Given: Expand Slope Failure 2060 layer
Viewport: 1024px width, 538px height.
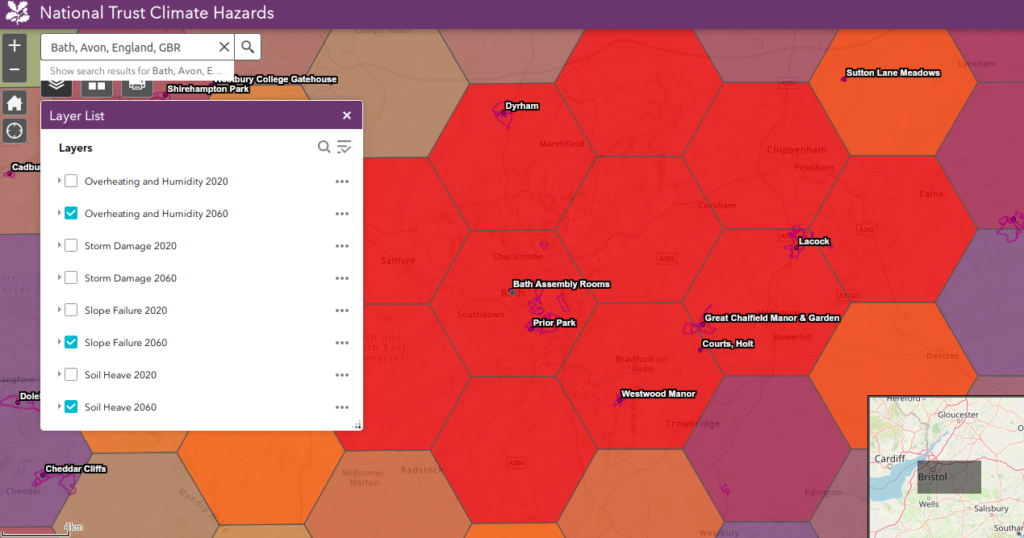Looking at the screenshot, I should coord(59,341).
